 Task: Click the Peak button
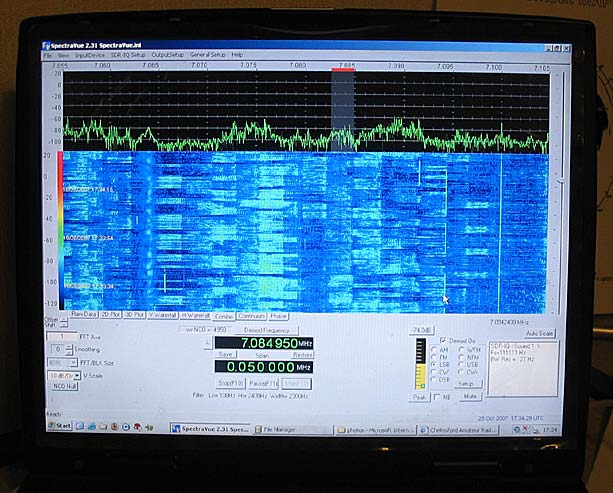419,397
